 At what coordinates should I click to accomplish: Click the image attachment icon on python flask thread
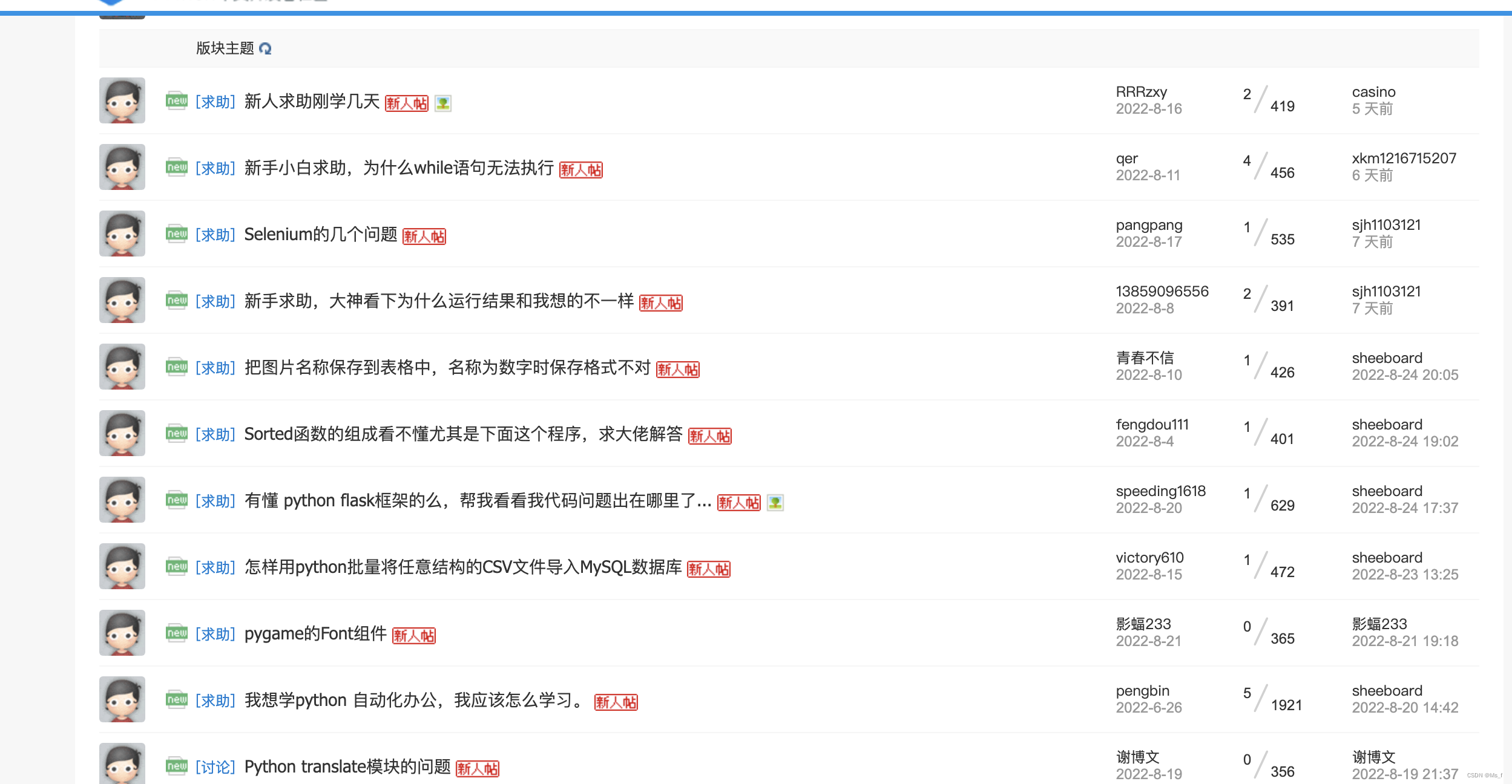tap(775, 503)
